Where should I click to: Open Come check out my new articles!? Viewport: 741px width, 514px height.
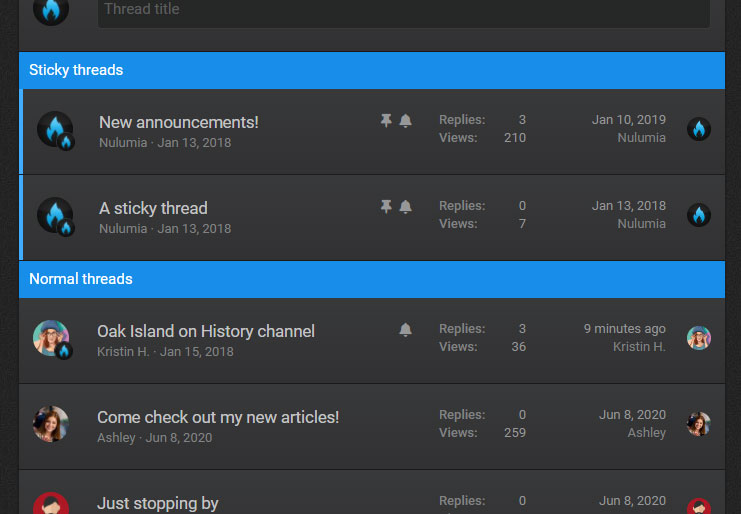coord(217,417)
